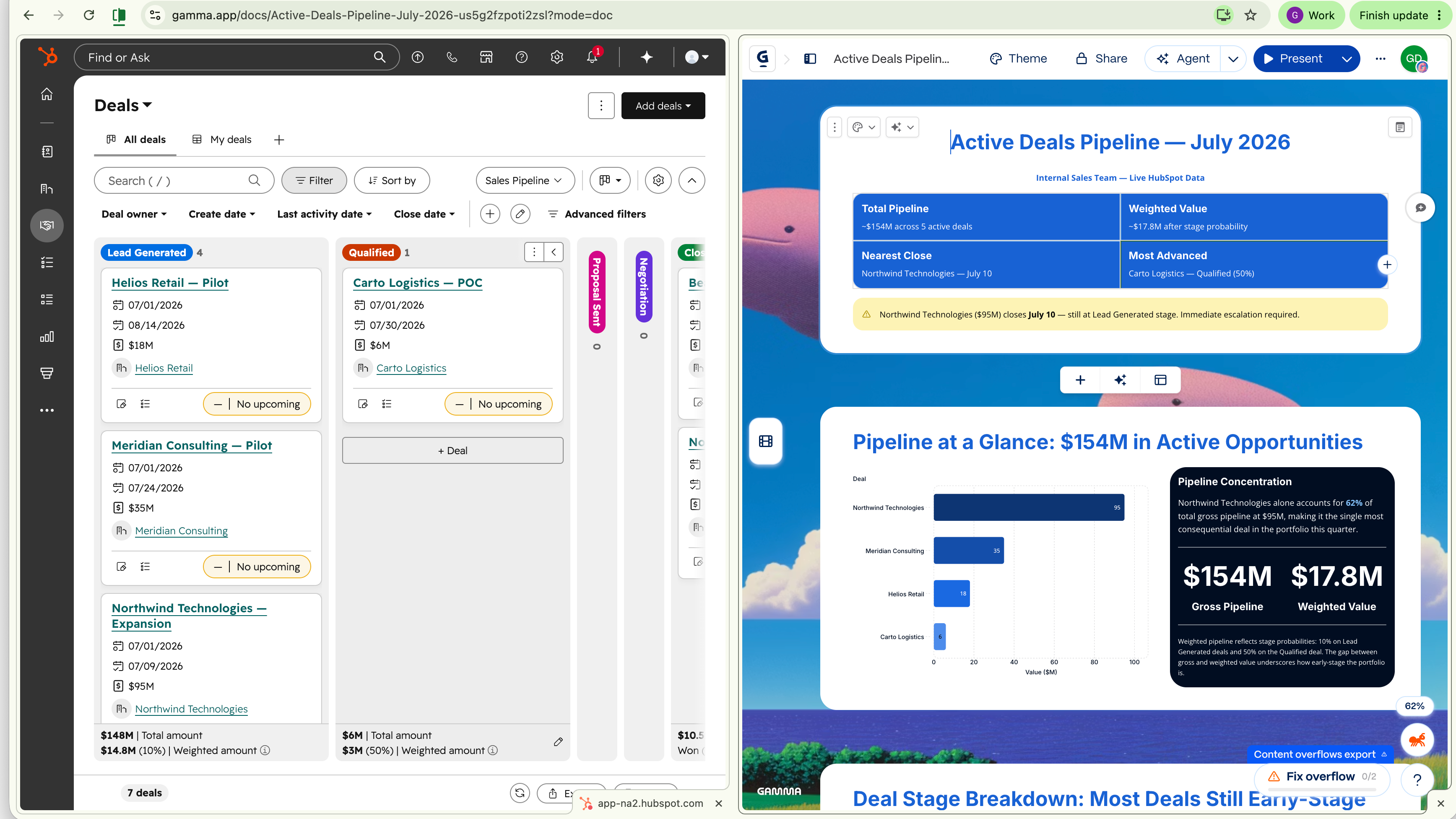The image size is (1456, 819).
Task: Open board settings gear next to Sales Pipeline
Action: tap(658, 180)
